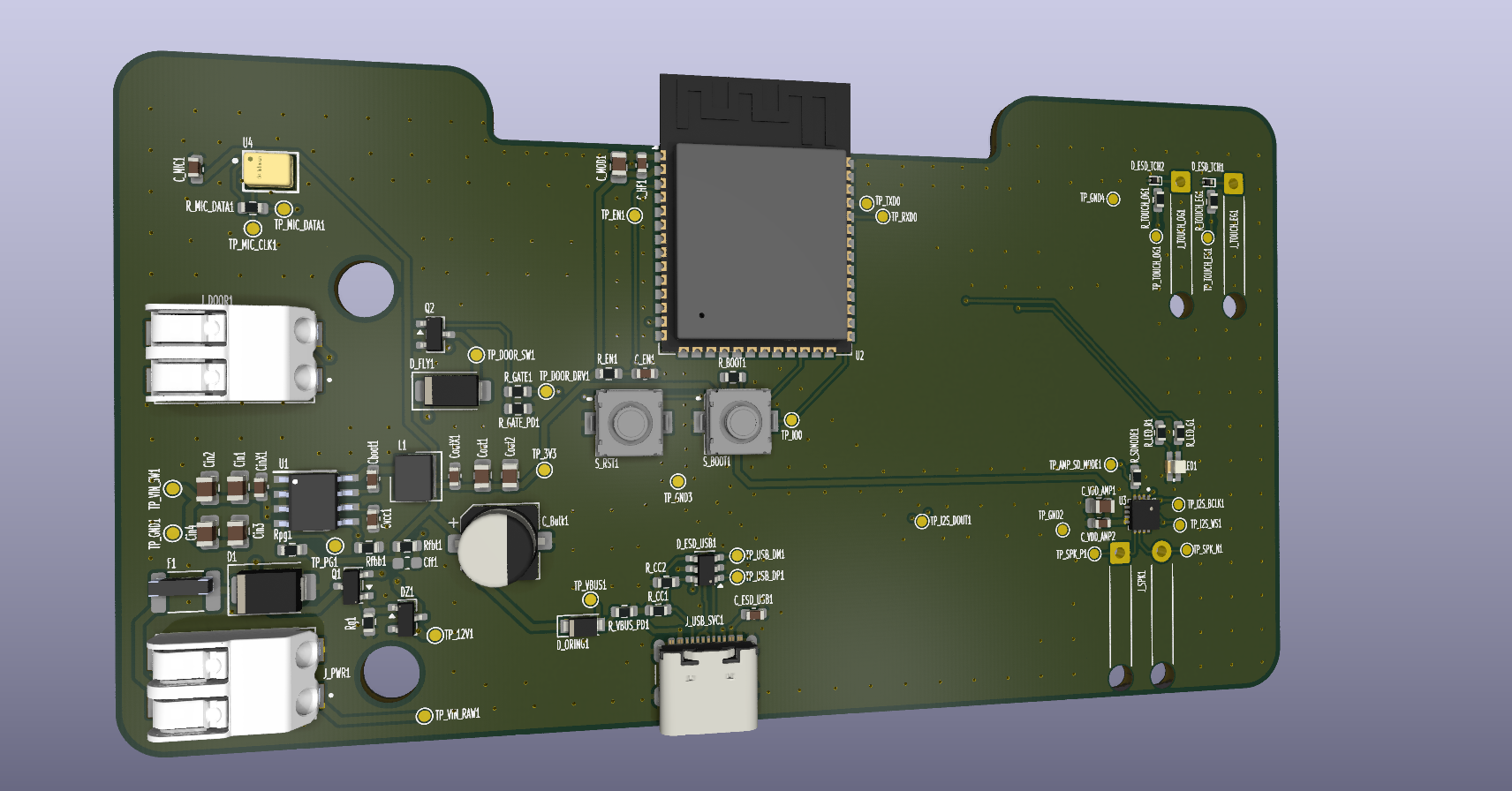Select the D_ESD_USB1 protection IC
This screenshot has height=791, width=1512.
pyautogui.click(x=705, y=568)
